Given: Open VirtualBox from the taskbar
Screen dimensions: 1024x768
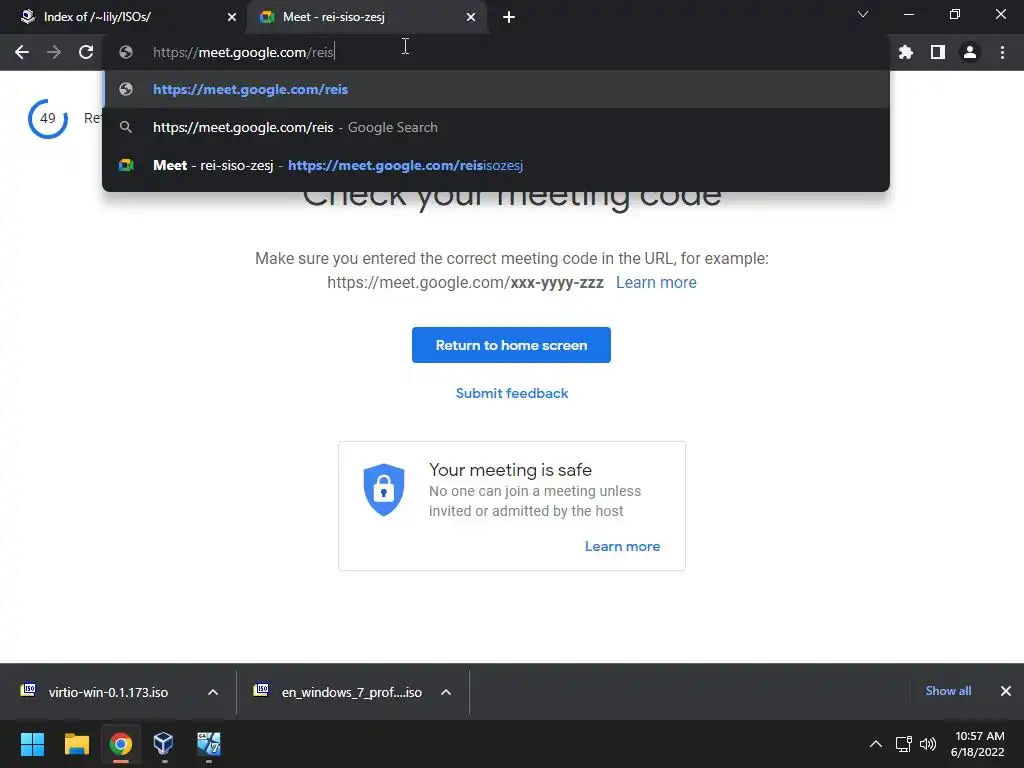Looking at the screenshot, I should (x=163, y=744).
